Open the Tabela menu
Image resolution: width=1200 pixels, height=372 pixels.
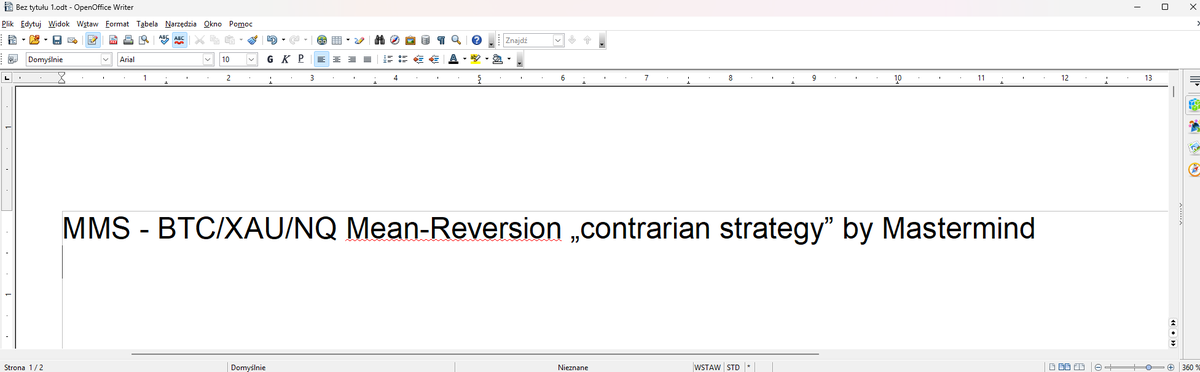click(x=147, y=23)
